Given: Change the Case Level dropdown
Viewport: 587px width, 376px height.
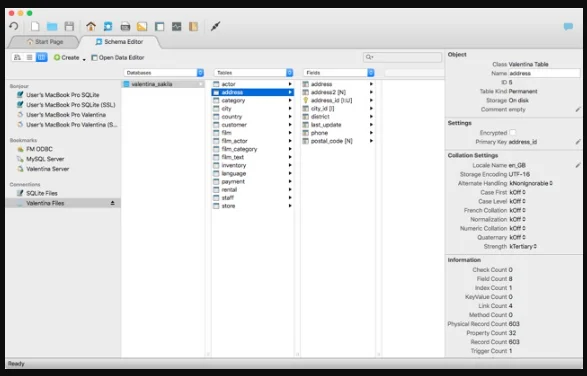Looking at the screenshot, I should coord(517,201).
